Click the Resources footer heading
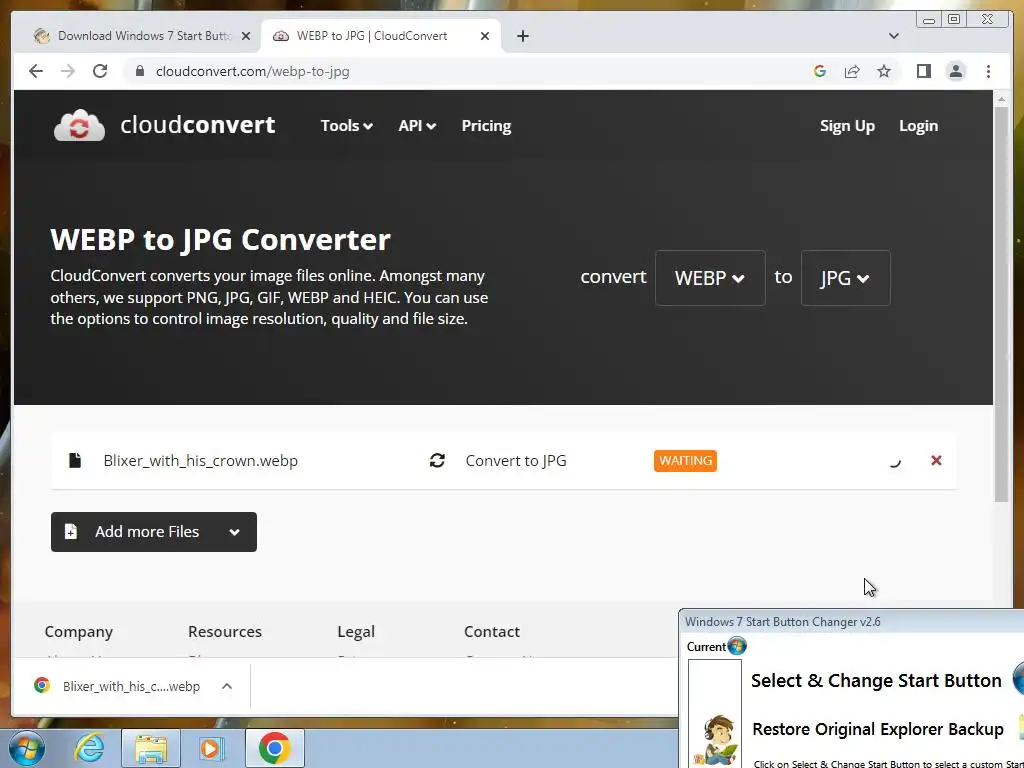1024x768 pixels. (225, 632)
